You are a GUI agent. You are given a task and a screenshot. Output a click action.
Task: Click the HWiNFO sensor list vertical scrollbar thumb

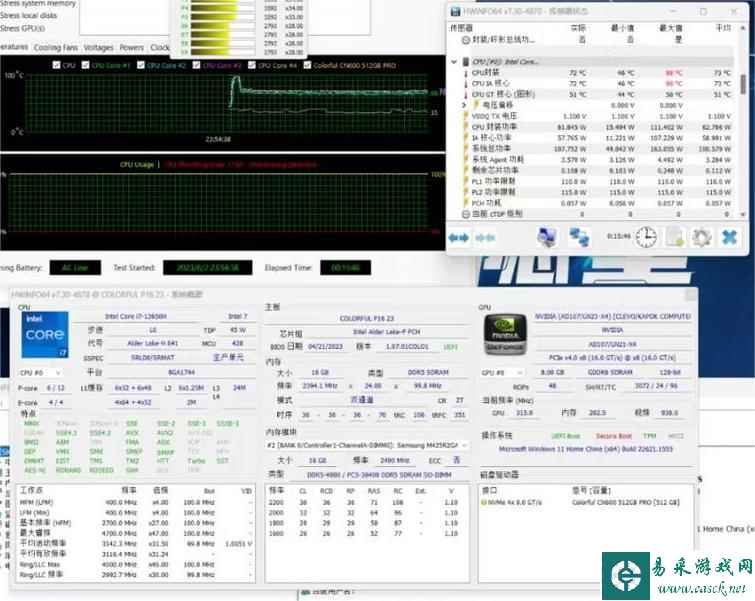coord(743,84)
